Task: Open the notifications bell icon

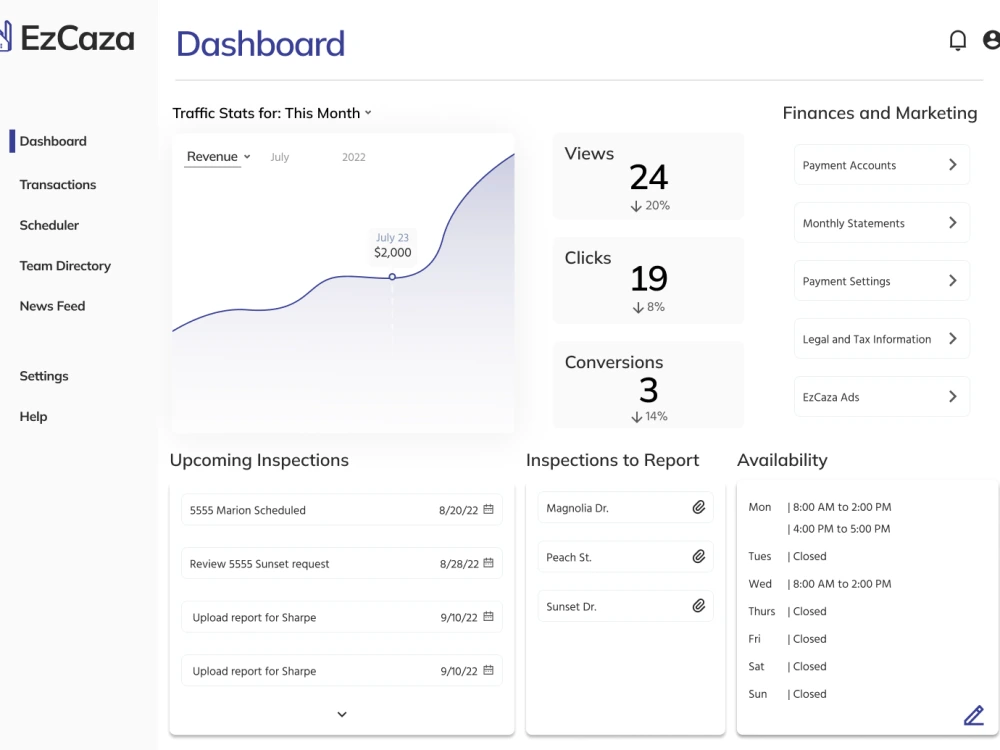Action: point(957,40)
